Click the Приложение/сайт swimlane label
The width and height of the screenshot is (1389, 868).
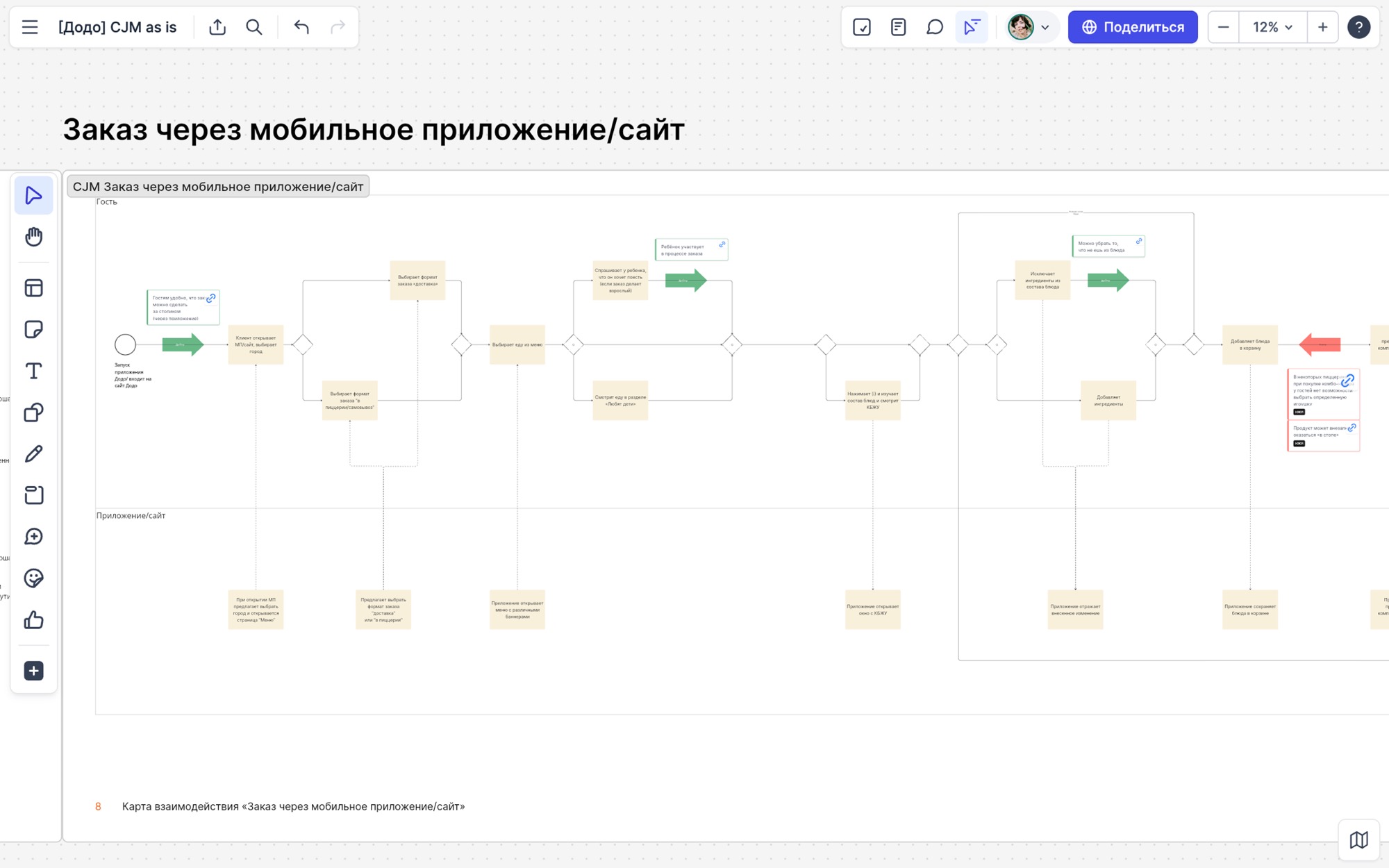pyautogui.click(x=131, y=516)
